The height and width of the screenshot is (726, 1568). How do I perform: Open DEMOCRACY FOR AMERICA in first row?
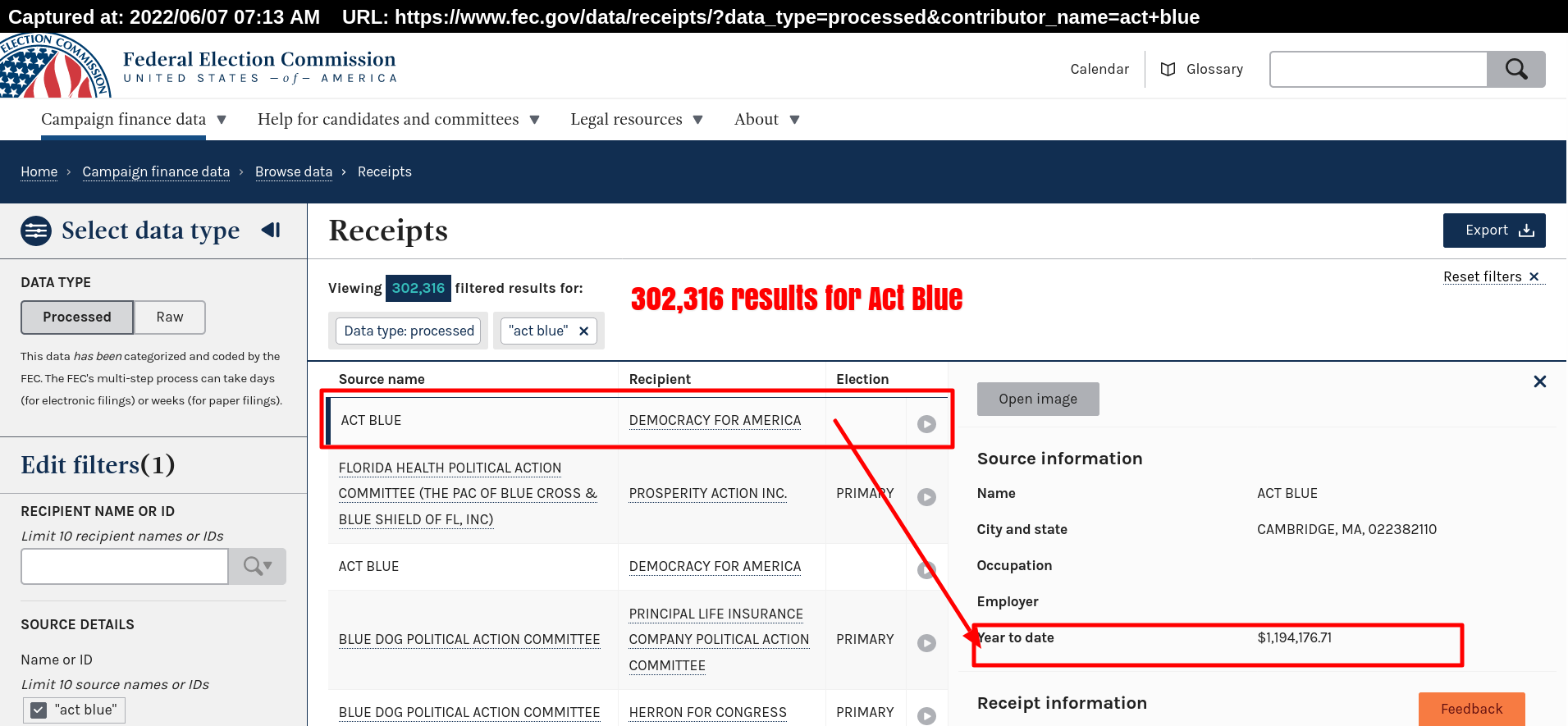pyautogui.click(x=715, y=420)
